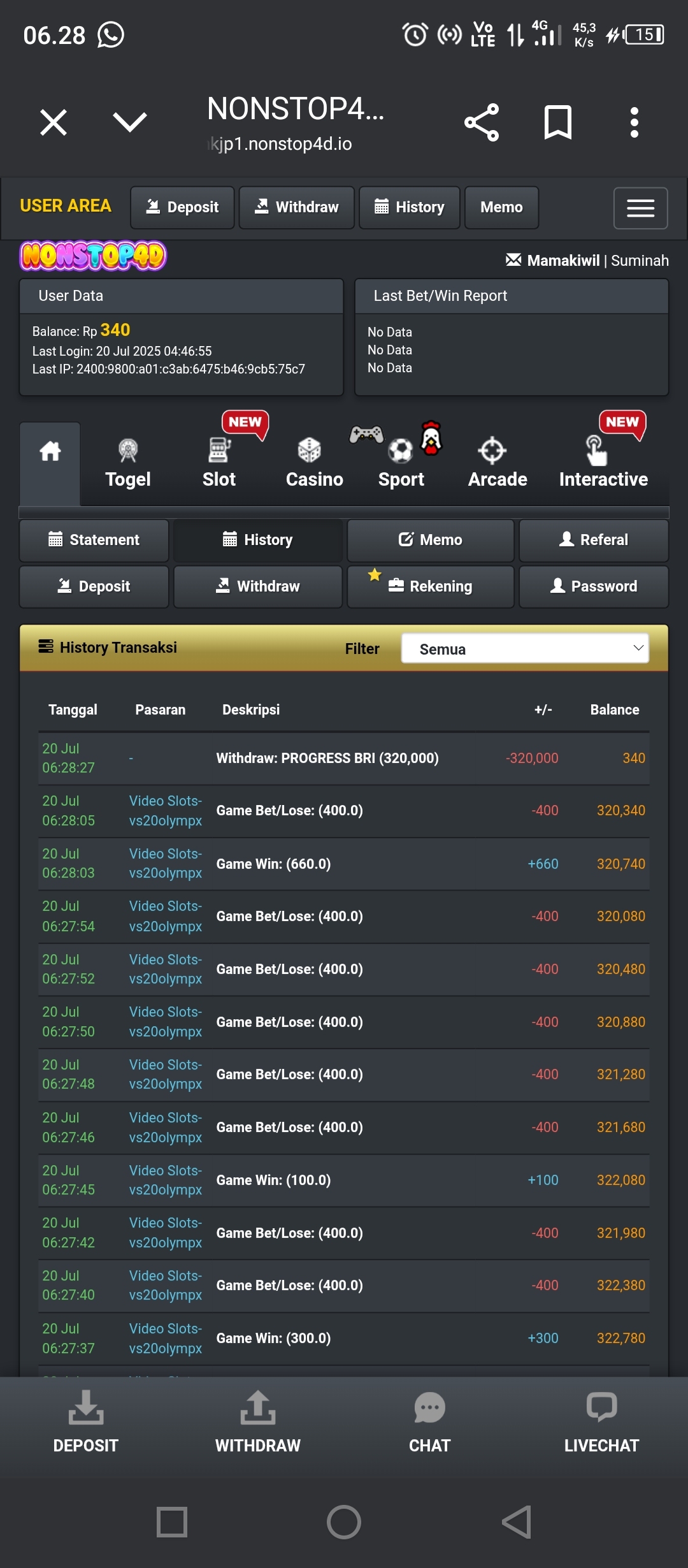Select the Slot game category
688x1568 pixels.
click(219, 464)
